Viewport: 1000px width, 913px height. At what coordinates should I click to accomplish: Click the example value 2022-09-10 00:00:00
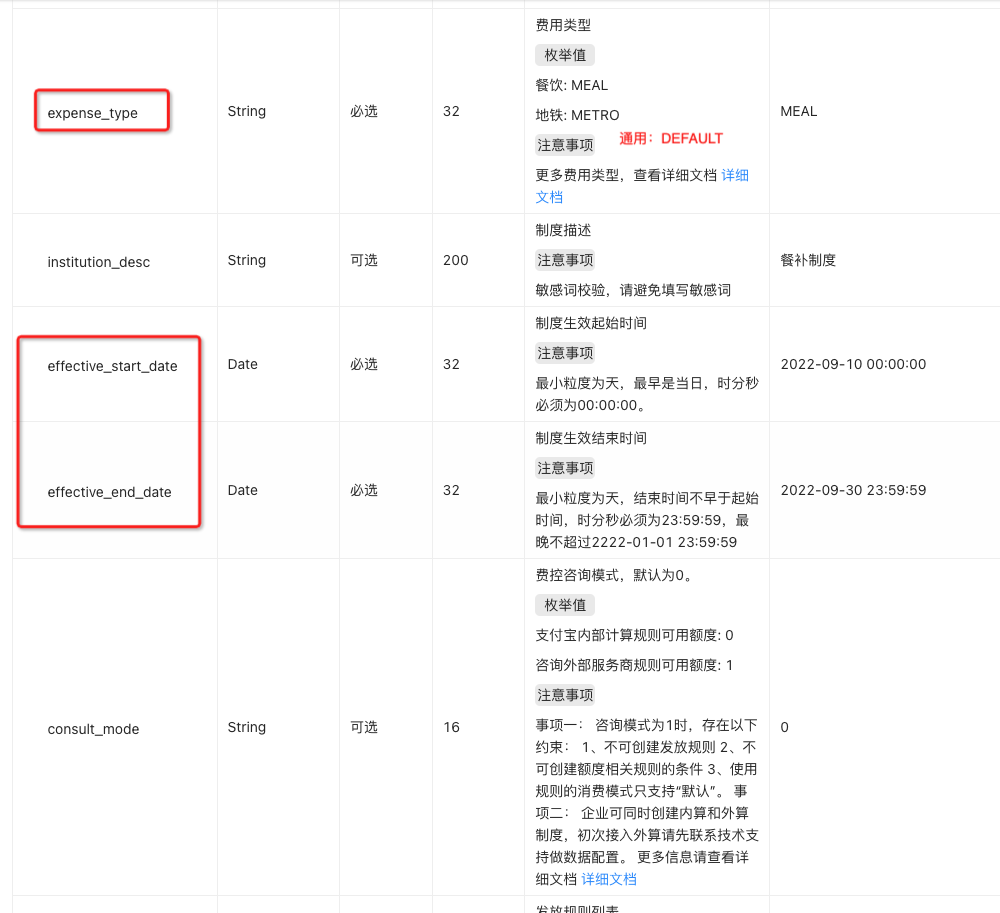pos(853,364)
